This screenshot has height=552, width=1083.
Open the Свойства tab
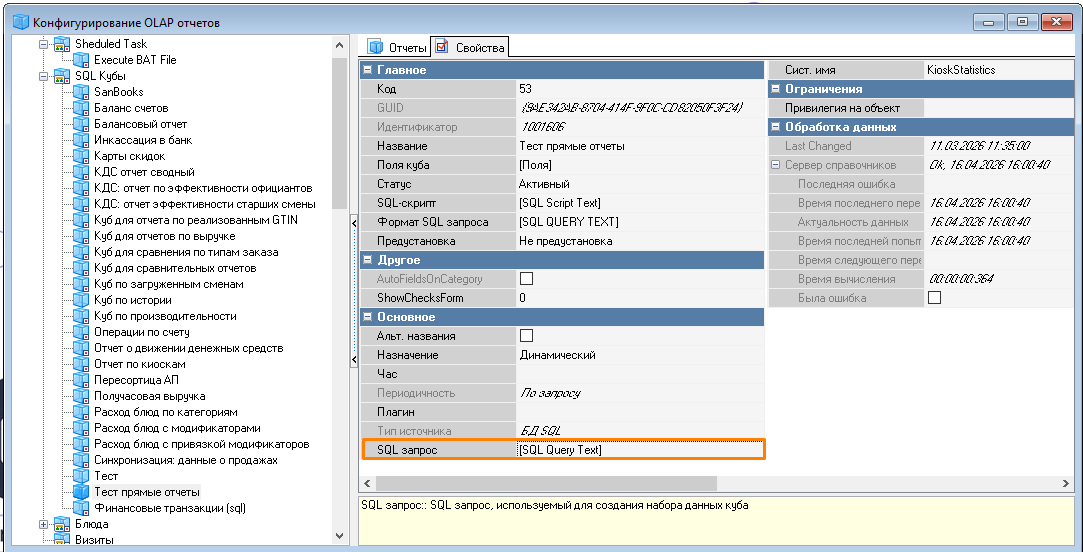(471, 47)
